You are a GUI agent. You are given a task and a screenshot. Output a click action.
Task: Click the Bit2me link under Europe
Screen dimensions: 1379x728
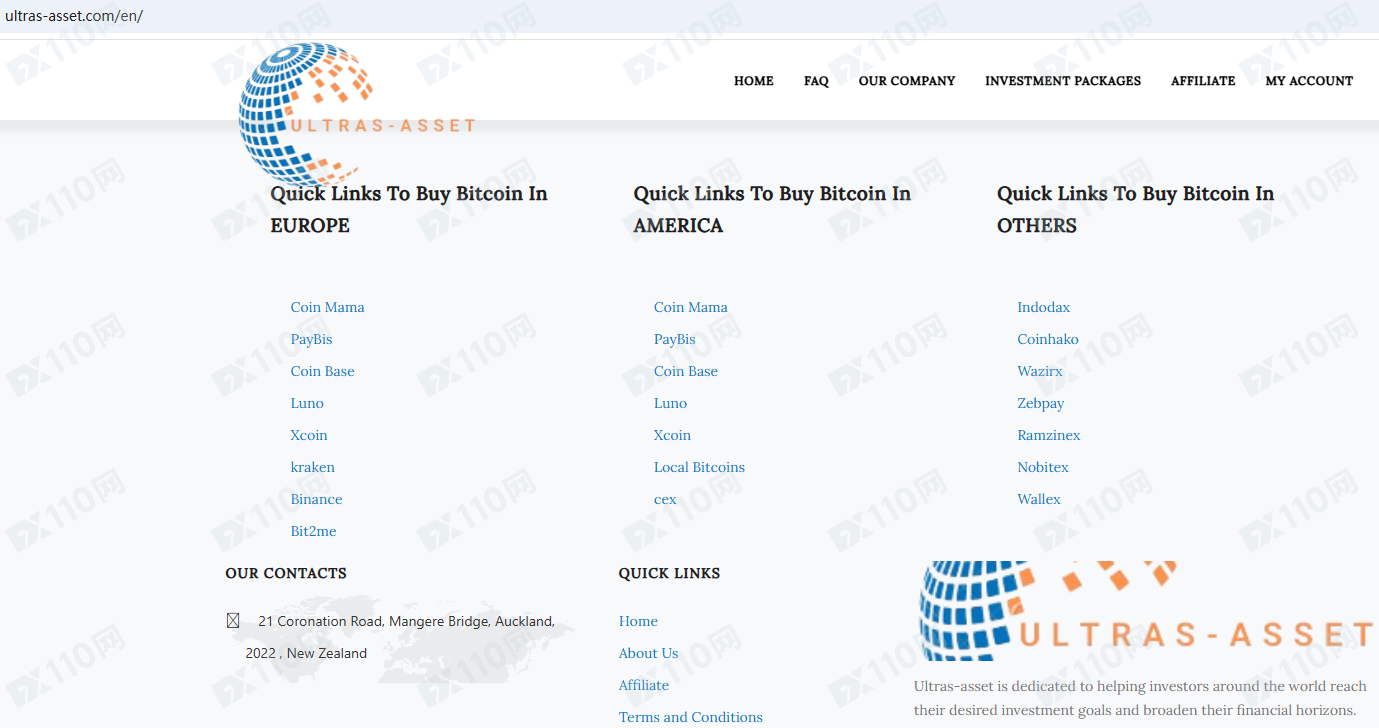pos(313,531)
